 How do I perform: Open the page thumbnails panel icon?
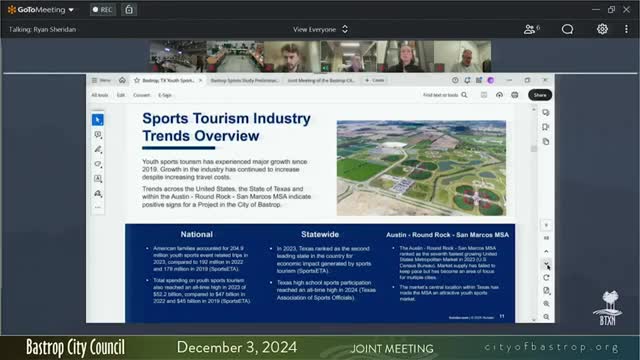(546, 142)
